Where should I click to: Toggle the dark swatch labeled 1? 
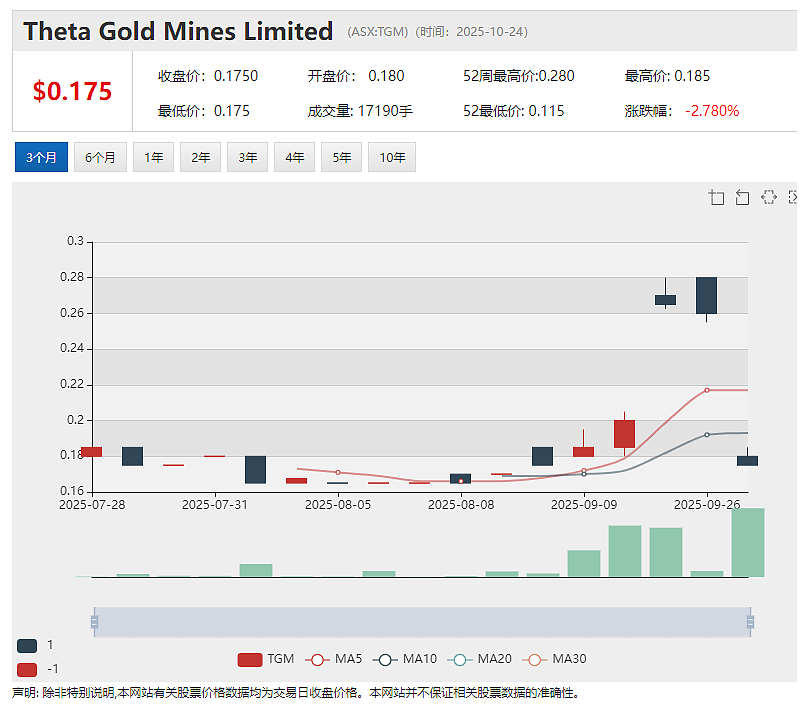tap(27, 645)
